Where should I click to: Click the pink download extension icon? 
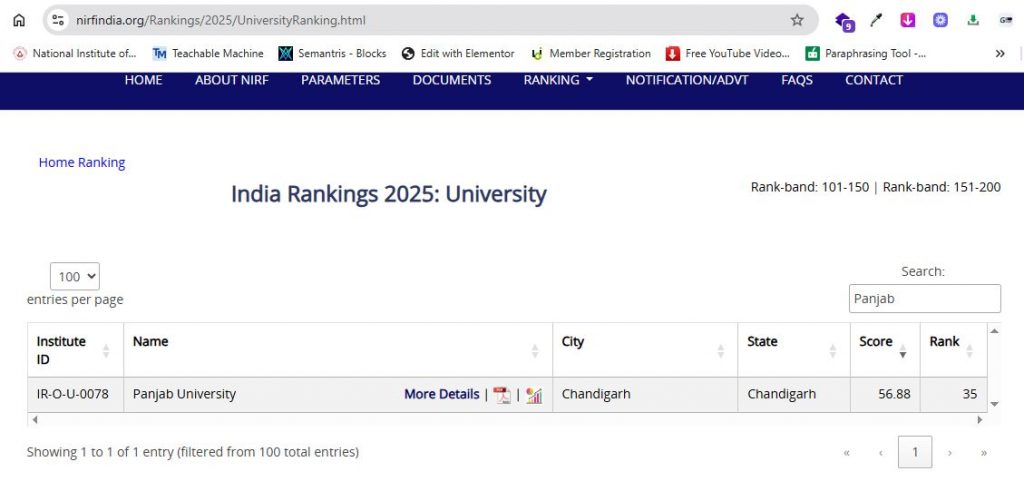908,20
